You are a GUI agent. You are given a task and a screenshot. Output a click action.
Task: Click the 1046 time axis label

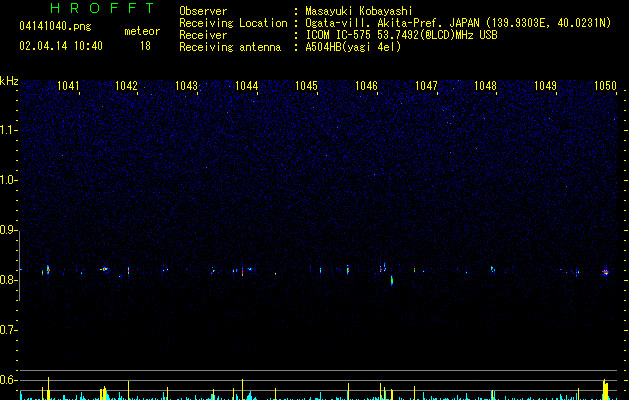pos(366,85)
